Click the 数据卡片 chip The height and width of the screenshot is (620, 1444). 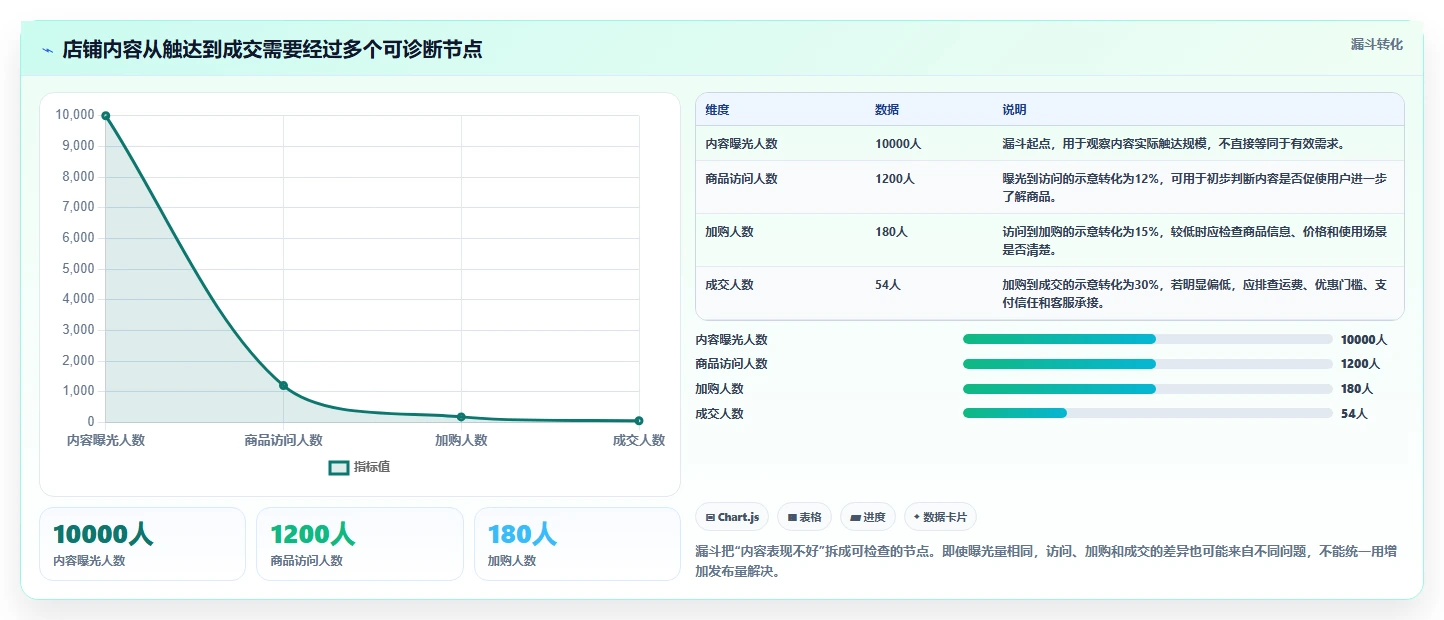pyautogui.click(x=940, y=517)
